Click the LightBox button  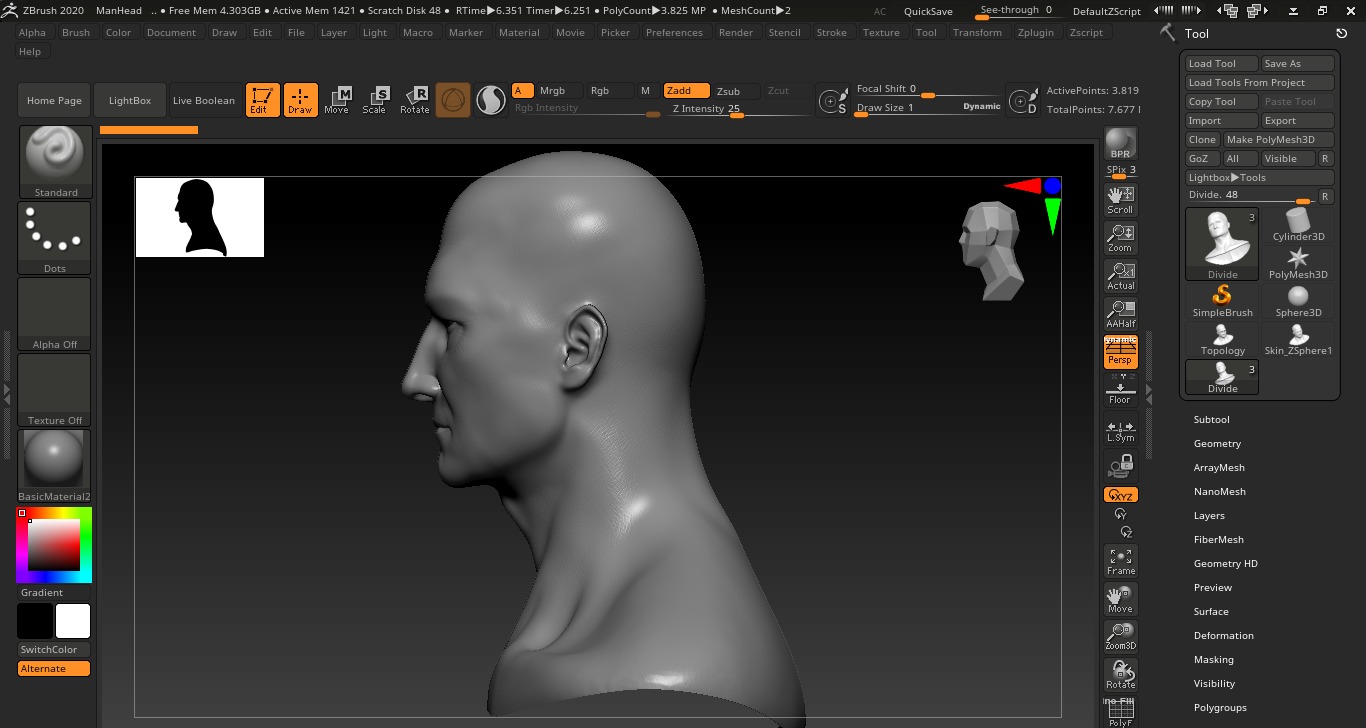(x=130, y=101)
